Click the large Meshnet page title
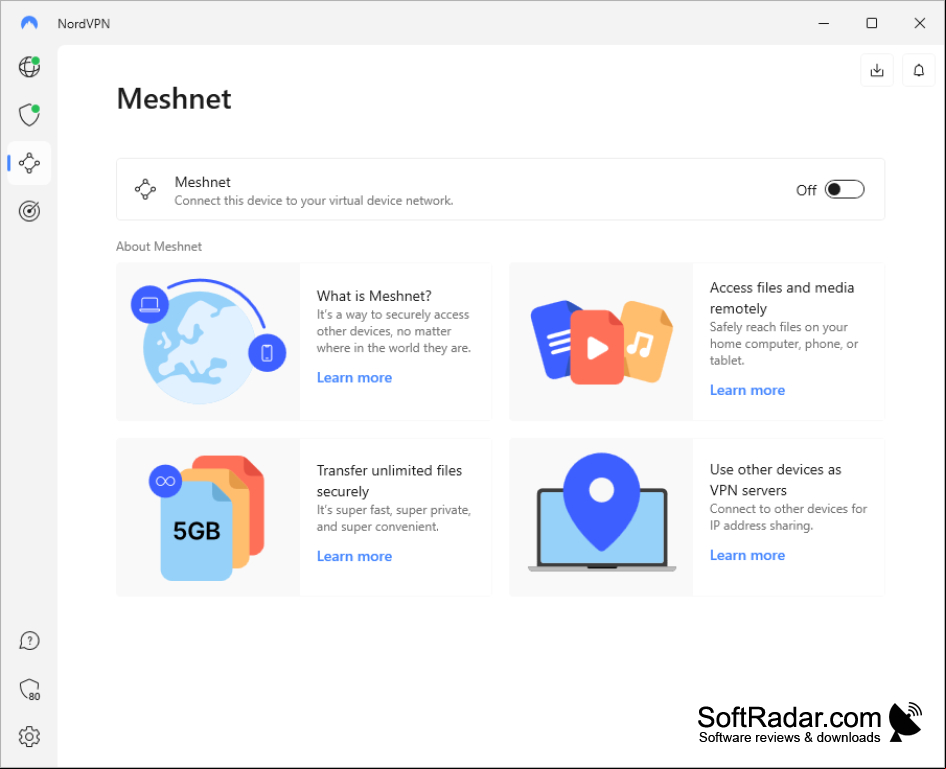The width and height of the screenshot is (946, 769). pos(174,98)
